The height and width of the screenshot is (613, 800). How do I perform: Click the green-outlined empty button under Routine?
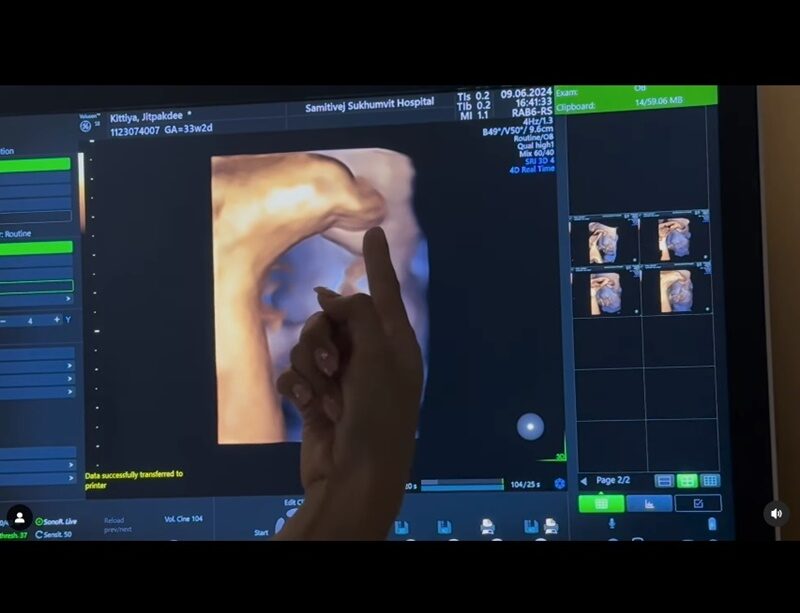[37, 286]
